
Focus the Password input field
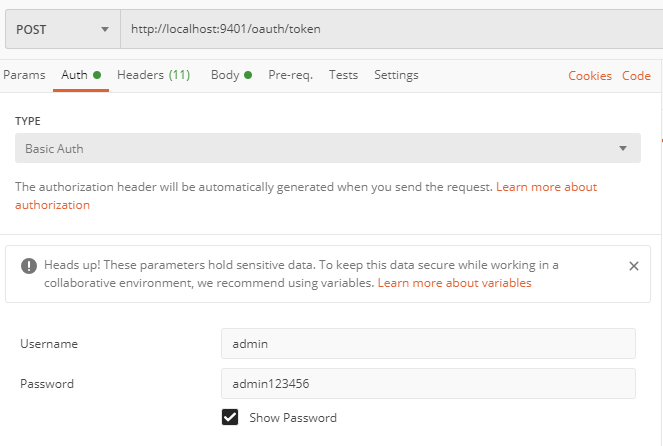428,383
